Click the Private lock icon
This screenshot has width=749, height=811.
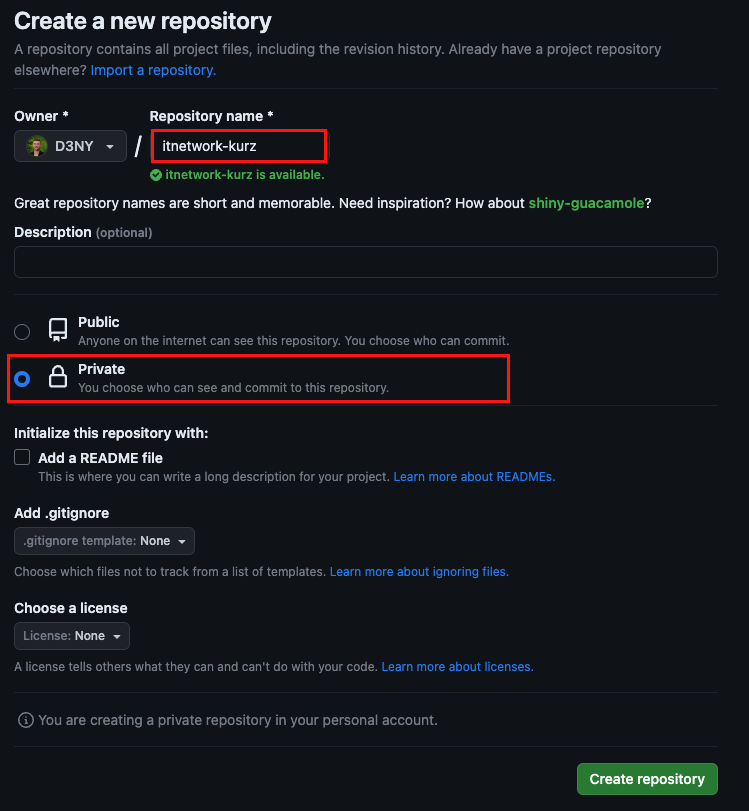(x=58, y=378)
